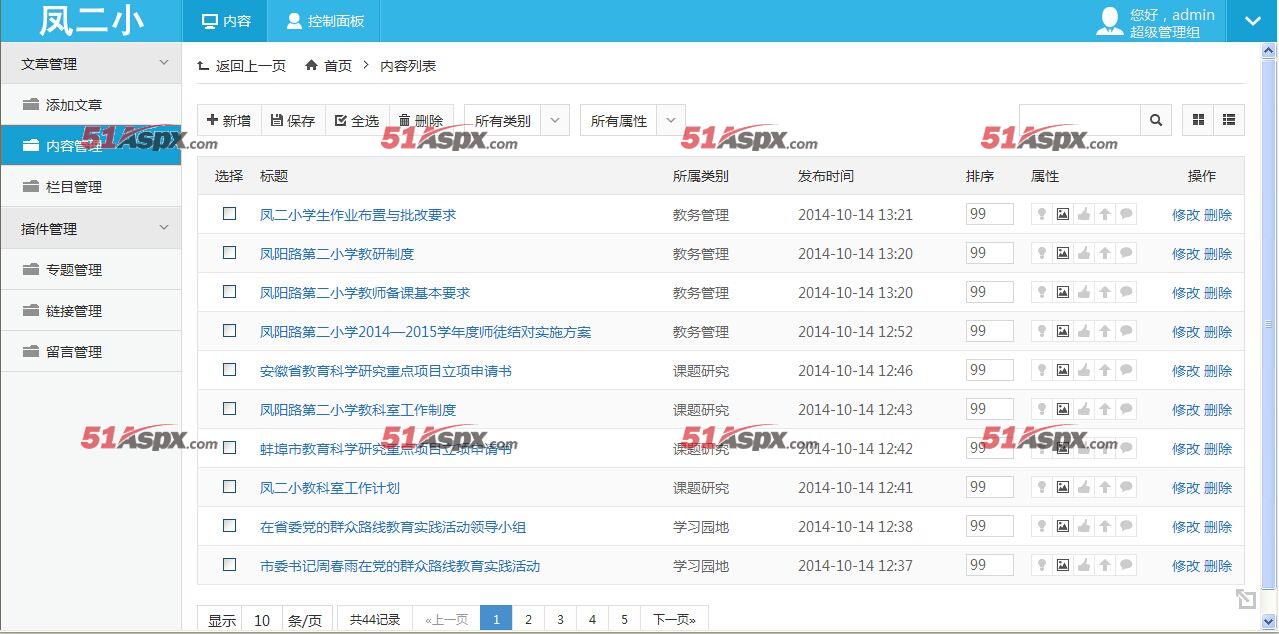Check the box for 市委书记周春雨在党的群众路线教育实践活动

(x=229, y=564)
